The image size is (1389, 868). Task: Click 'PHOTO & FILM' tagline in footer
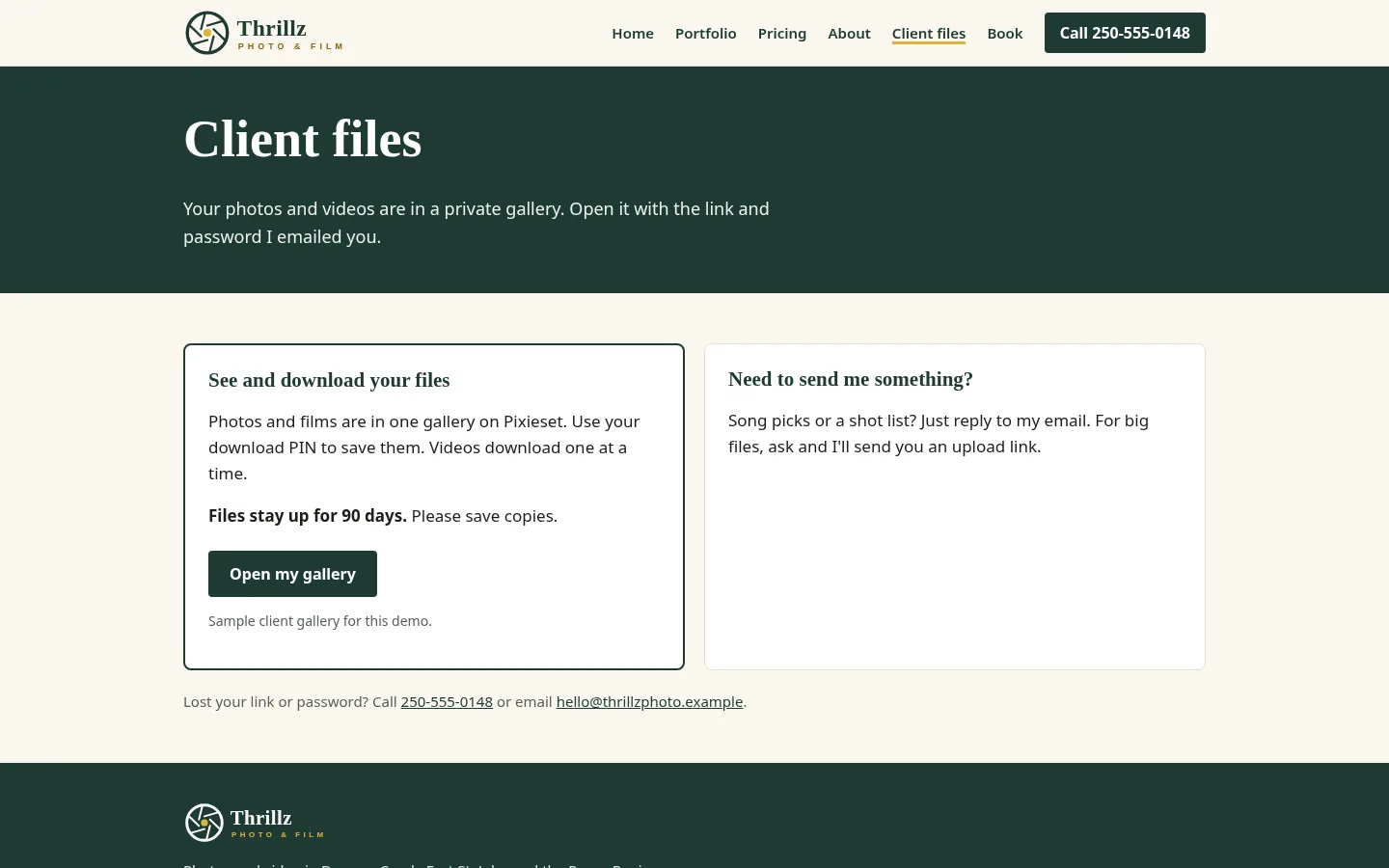coord(278,835)
